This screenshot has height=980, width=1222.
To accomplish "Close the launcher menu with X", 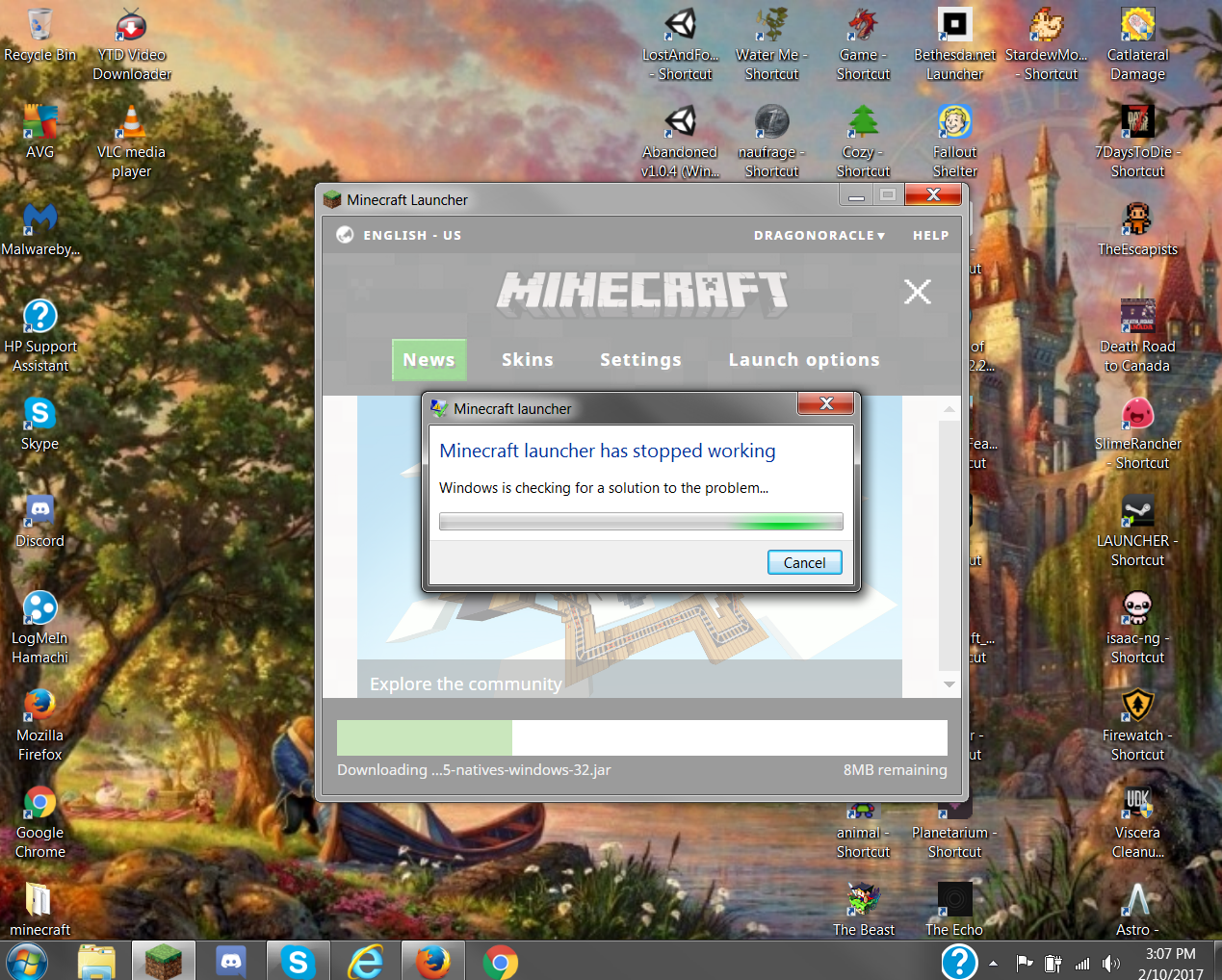I will click(x=918, y=291).
